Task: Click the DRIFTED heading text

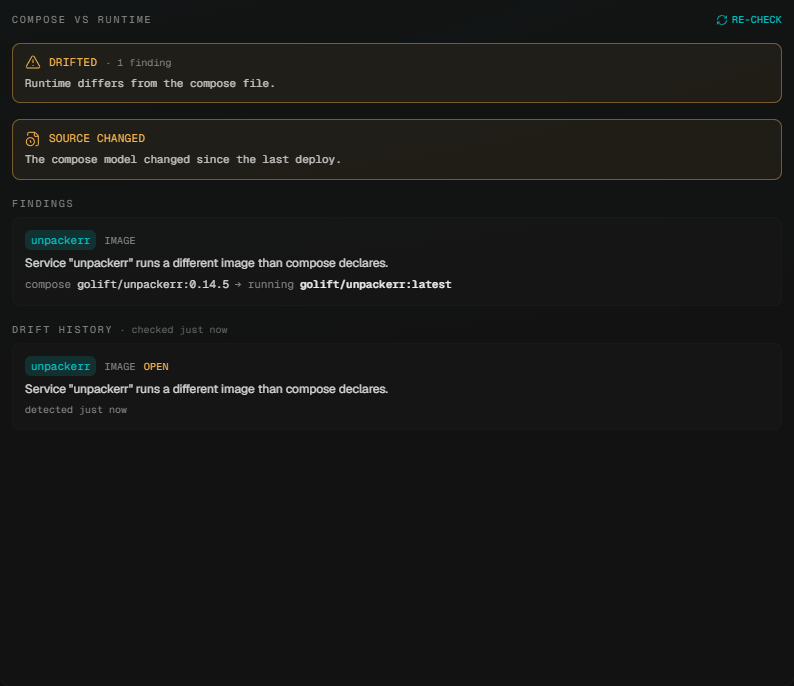Action: coord(73,62)
